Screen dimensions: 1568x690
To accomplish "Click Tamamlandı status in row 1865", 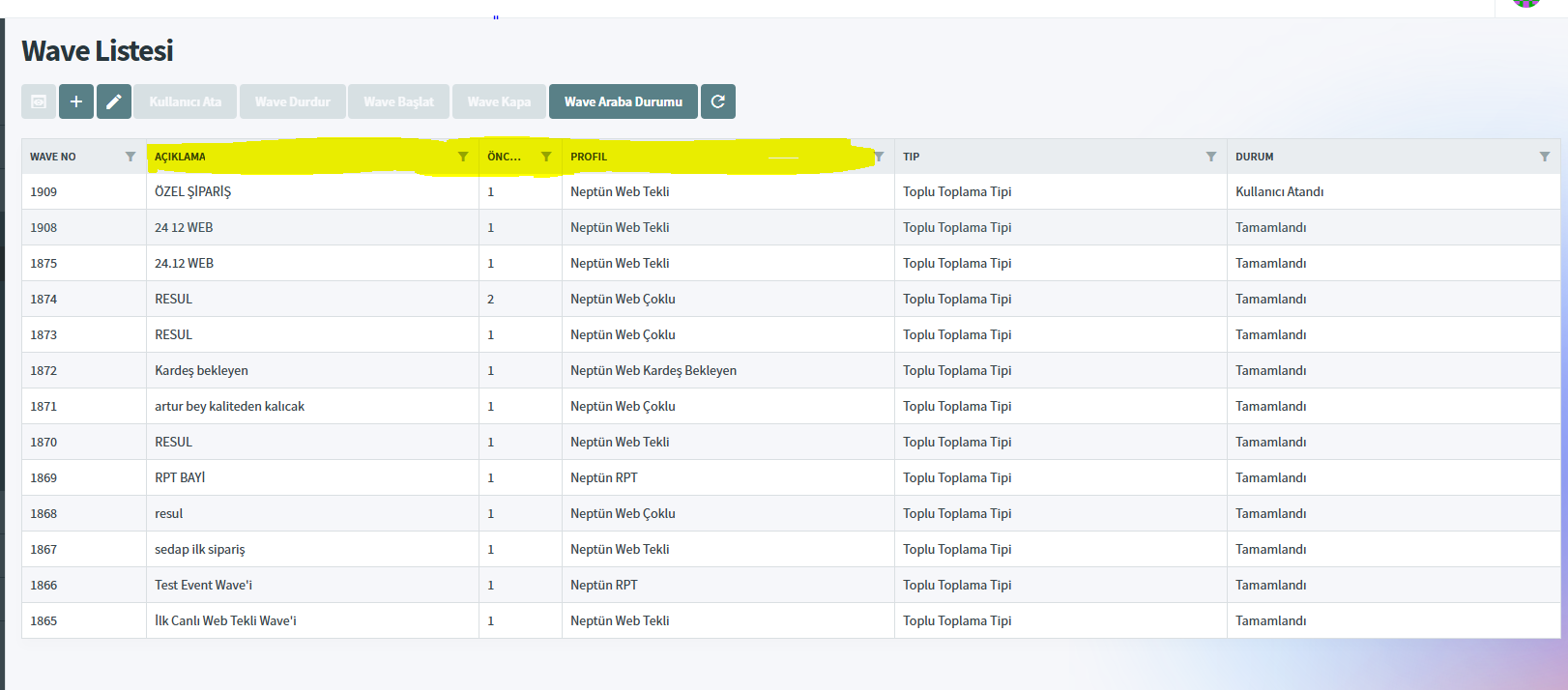I will pyautogui.click(x=1271, y=620).
